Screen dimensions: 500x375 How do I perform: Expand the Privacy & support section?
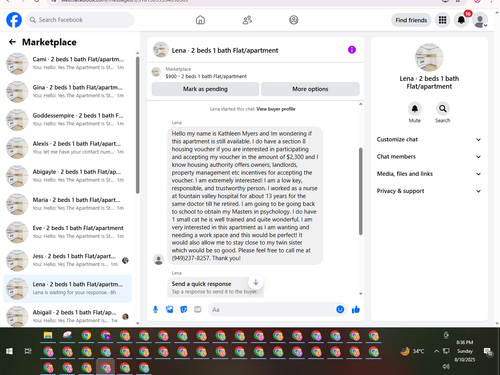pos(429,191)
